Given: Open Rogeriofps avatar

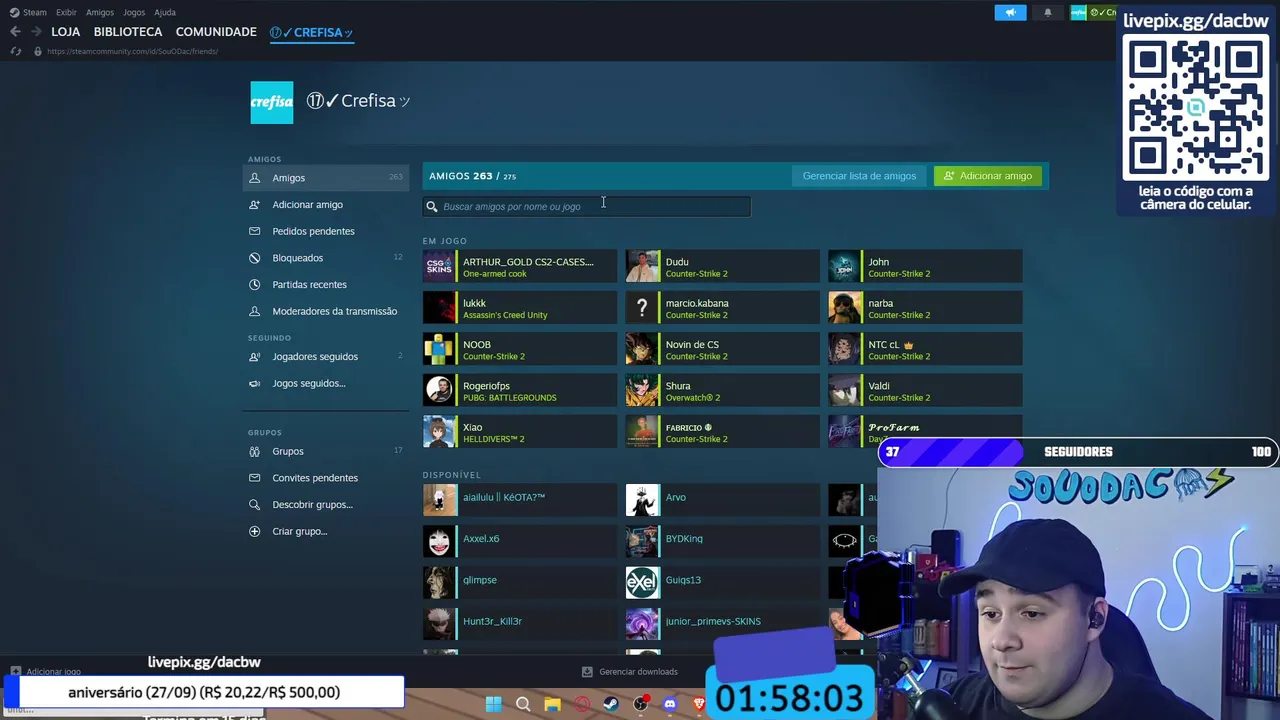Looking at the screenshot, I should point(439,391).
